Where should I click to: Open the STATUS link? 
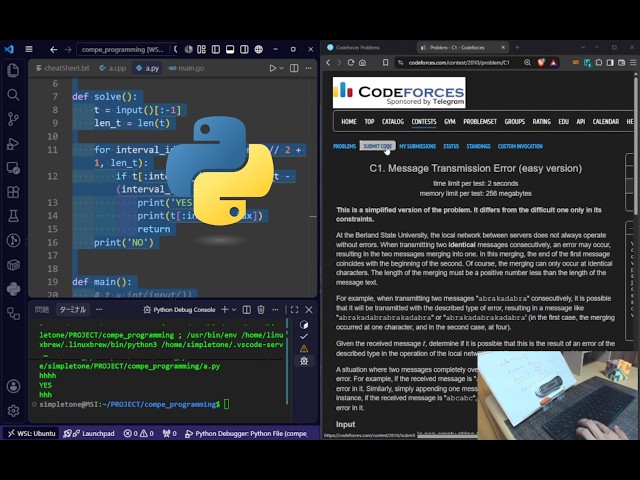[451, 146]
